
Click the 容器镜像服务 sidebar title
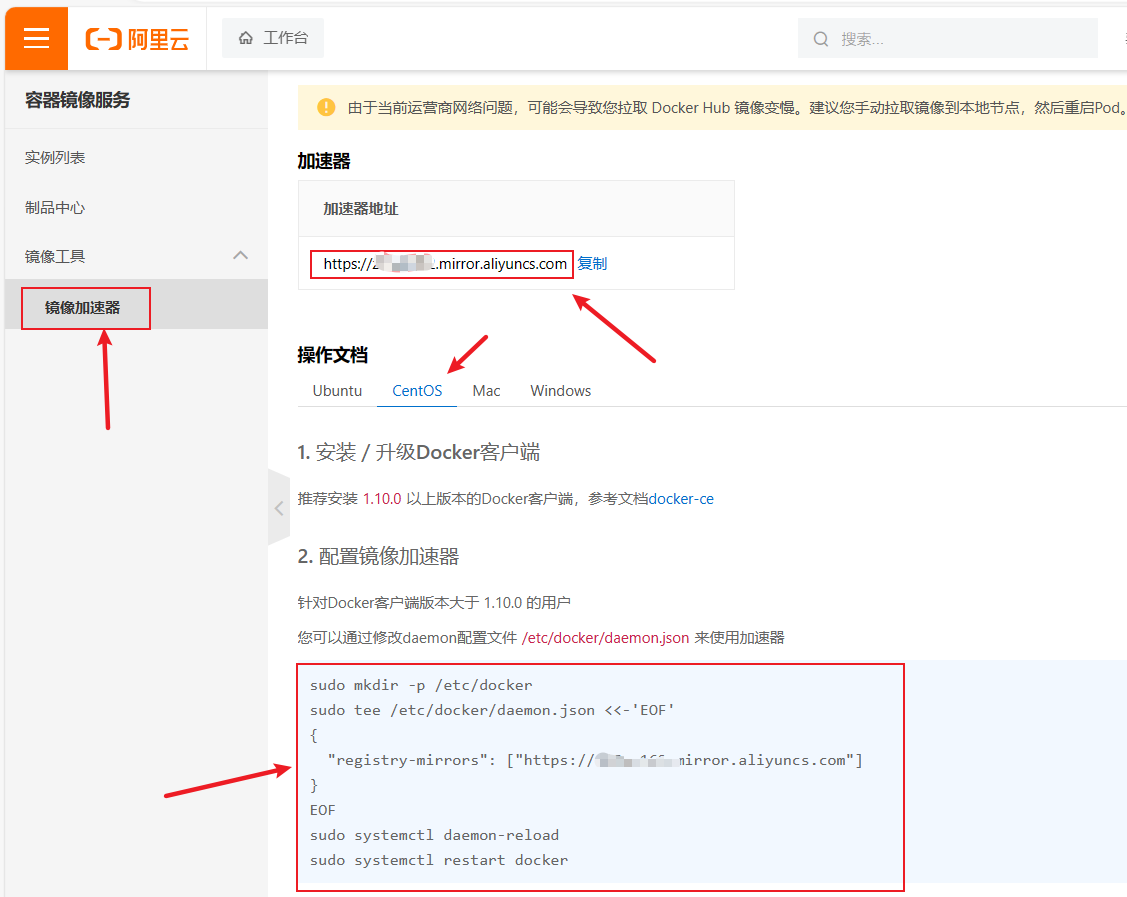coord(78,100)
